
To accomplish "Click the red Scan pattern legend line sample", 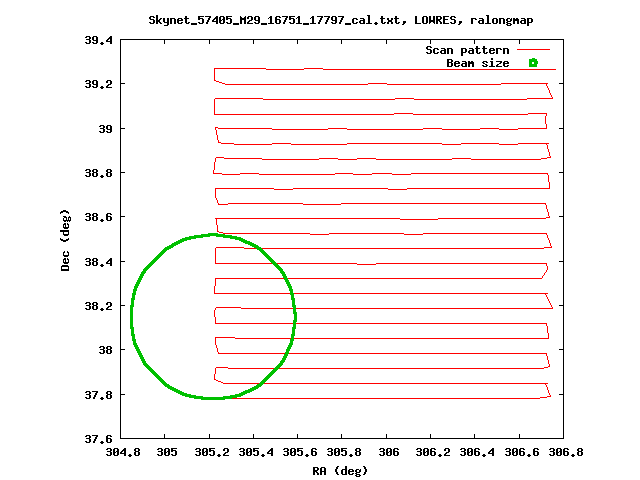I will (533, 50).
